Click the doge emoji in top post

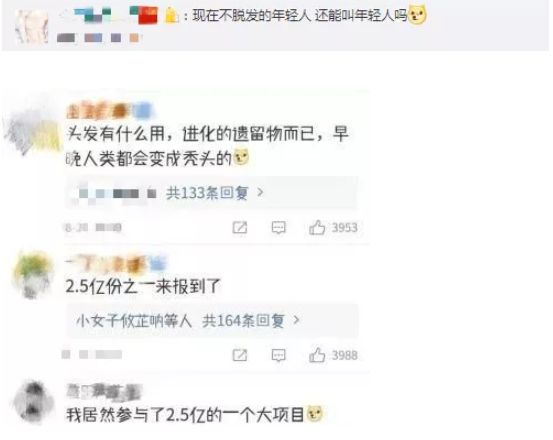[417, 15]
